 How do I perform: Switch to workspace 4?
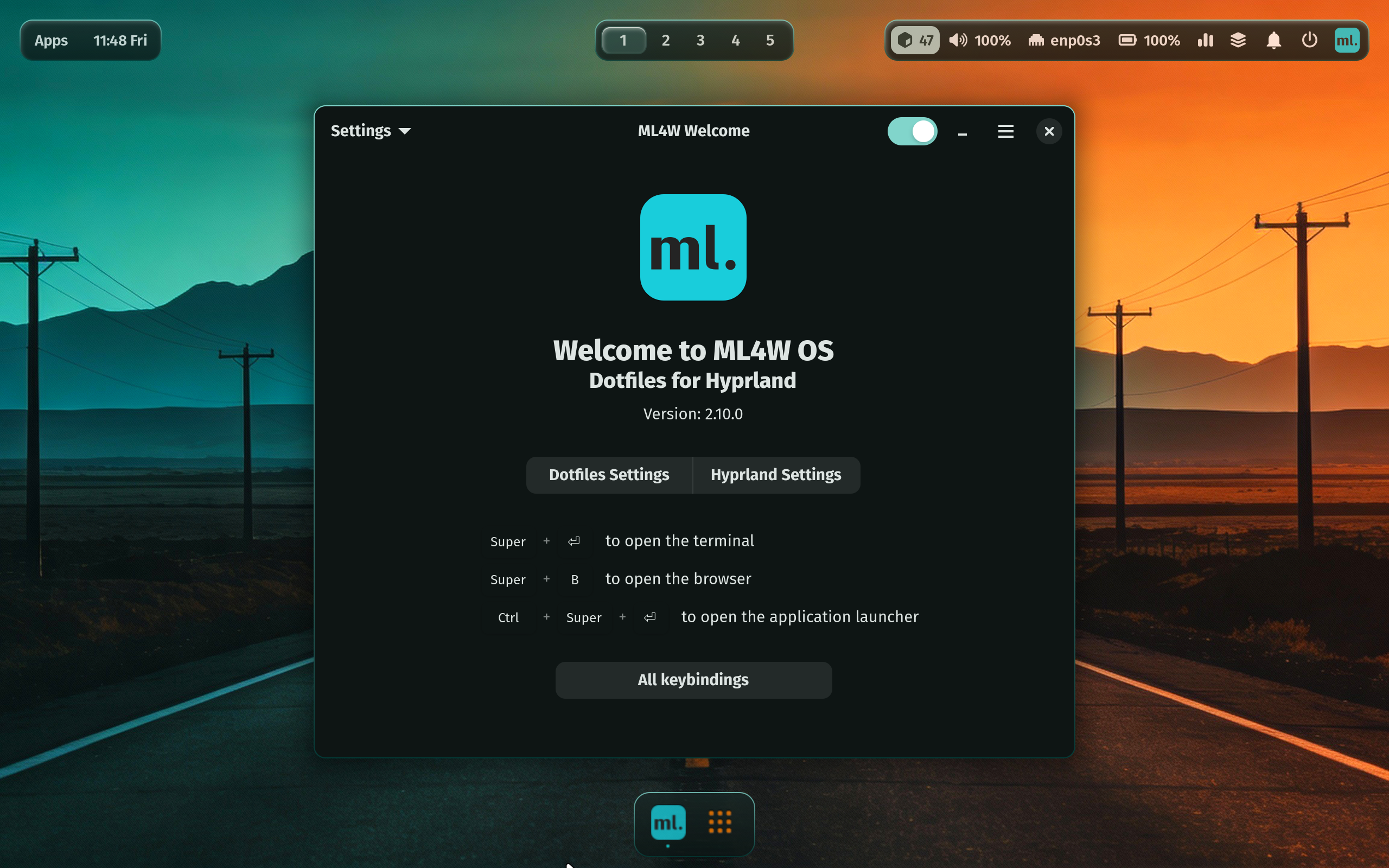(735, 40)
